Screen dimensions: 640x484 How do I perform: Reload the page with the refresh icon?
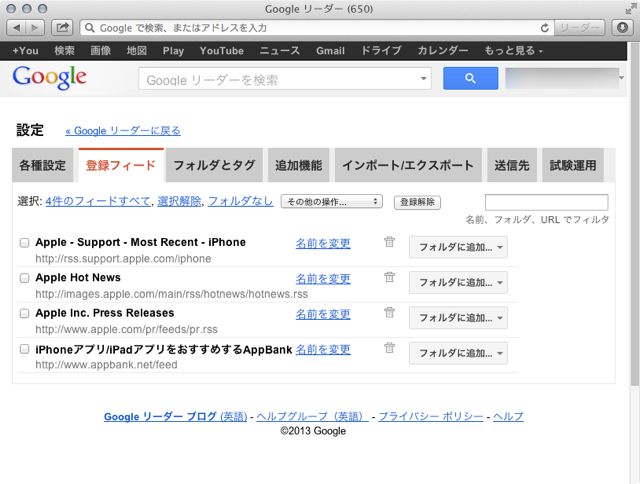coord(544,28)
